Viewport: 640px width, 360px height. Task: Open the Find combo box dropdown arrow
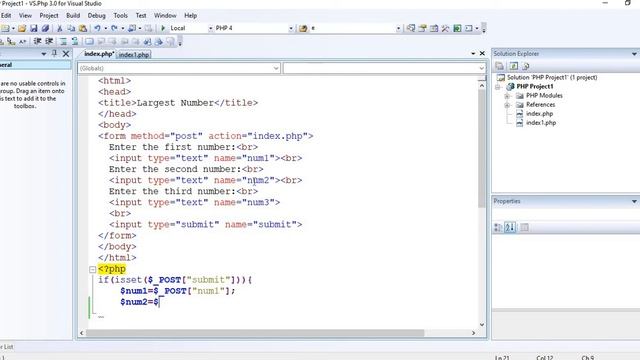398,28
